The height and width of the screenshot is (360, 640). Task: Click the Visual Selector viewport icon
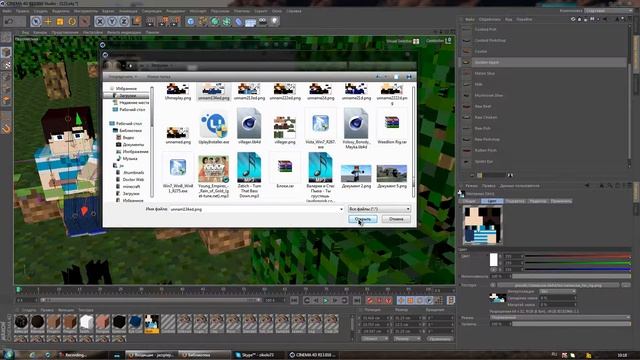(416, 41)
